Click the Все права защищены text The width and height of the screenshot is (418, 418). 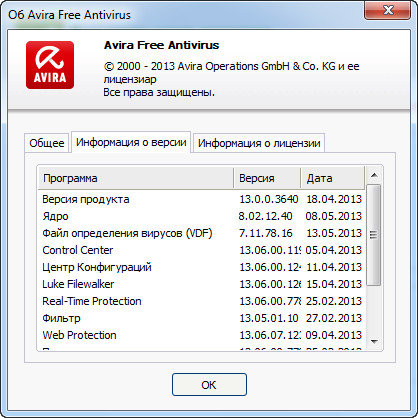coord(159,92)
